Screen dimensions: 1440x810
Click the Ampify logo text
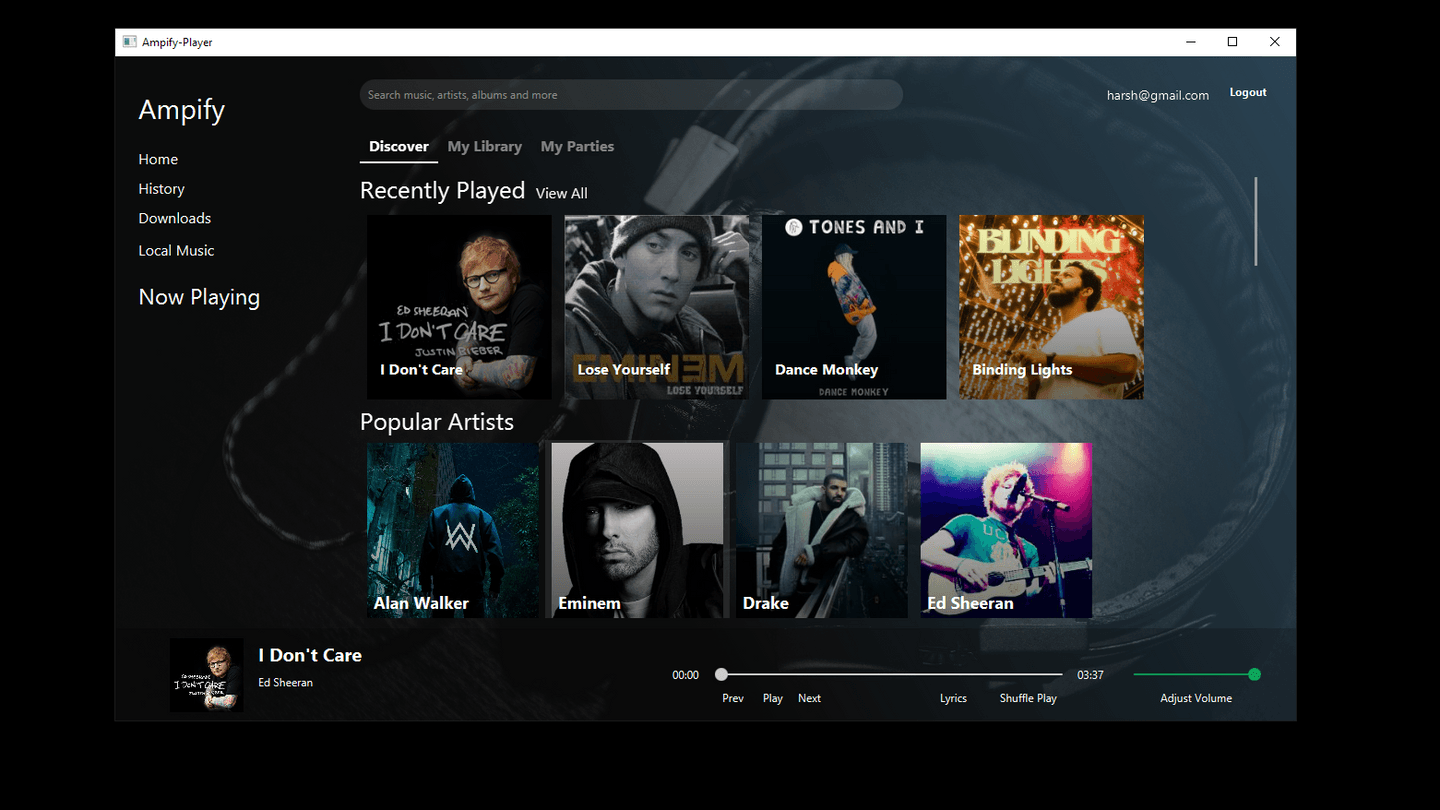click(182, 110)
